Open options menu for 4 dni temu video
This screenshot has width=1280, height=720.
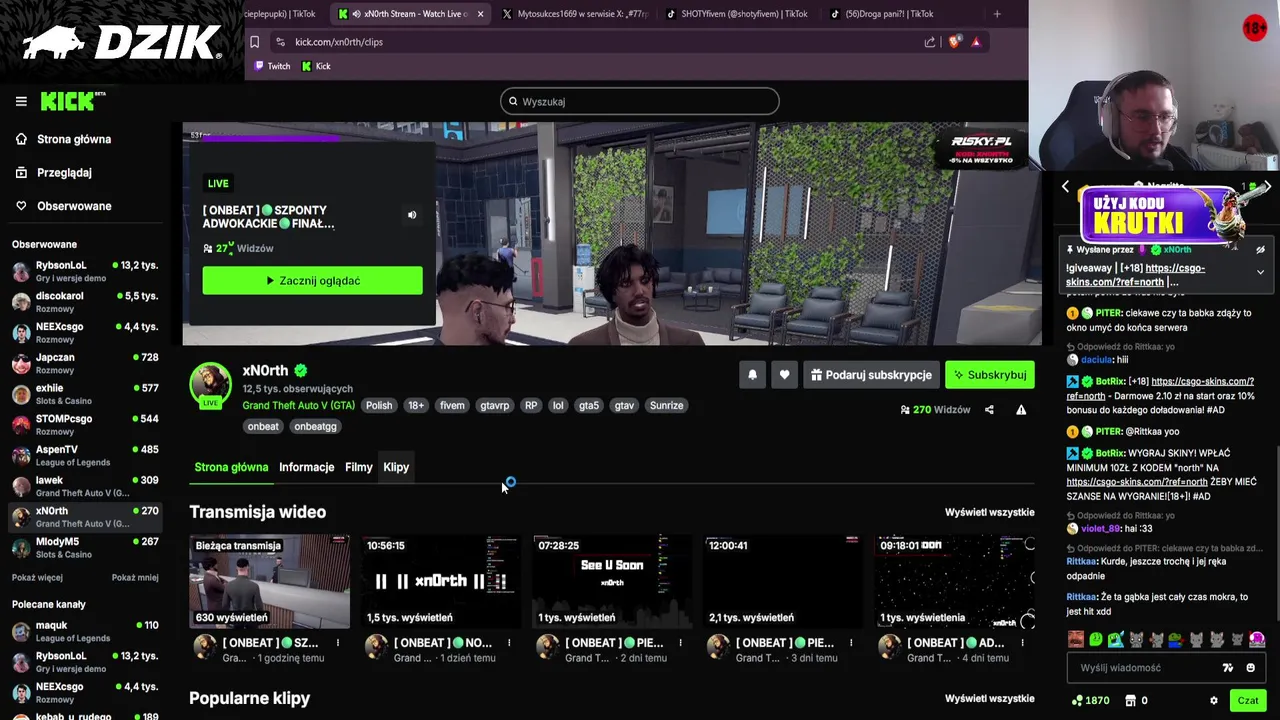(x=1022, y=643)
